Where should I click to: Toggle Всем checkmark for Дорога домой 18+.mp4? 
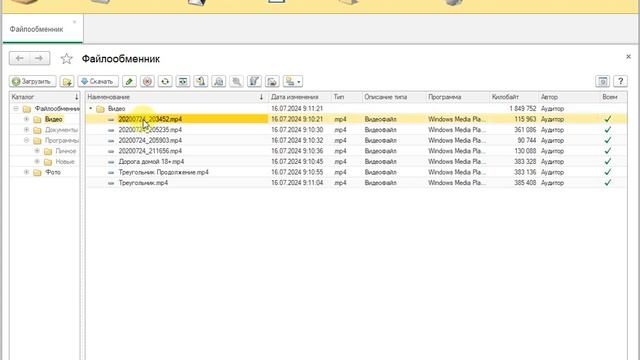[x=608, y=162]
